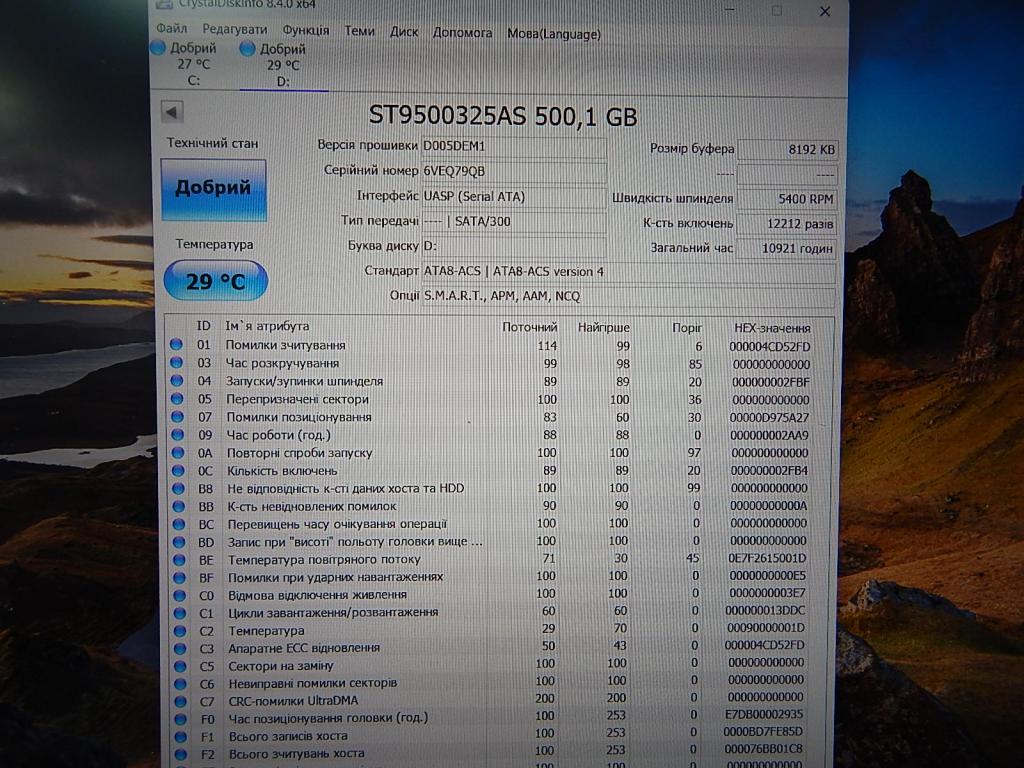Screen dimensions: 1024x768
Task: Click the spindle speed value 5400 RPM
Action: point(787,199)
